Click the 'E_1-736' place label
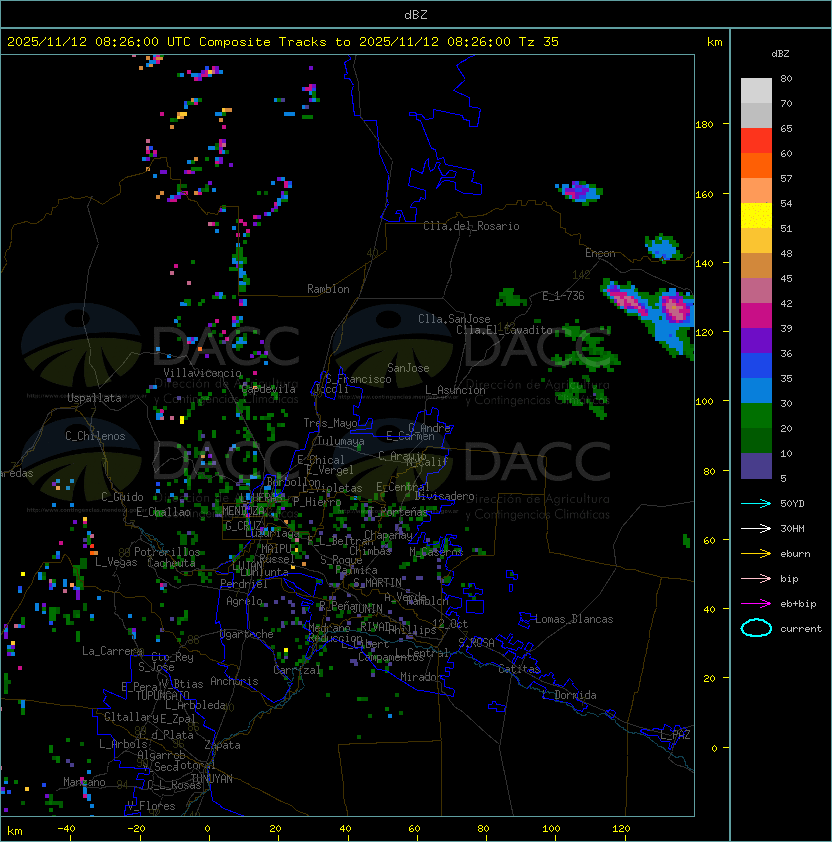The height and width of the screenshot is (842, 832). pyautogui.click(x=563, y=296)
